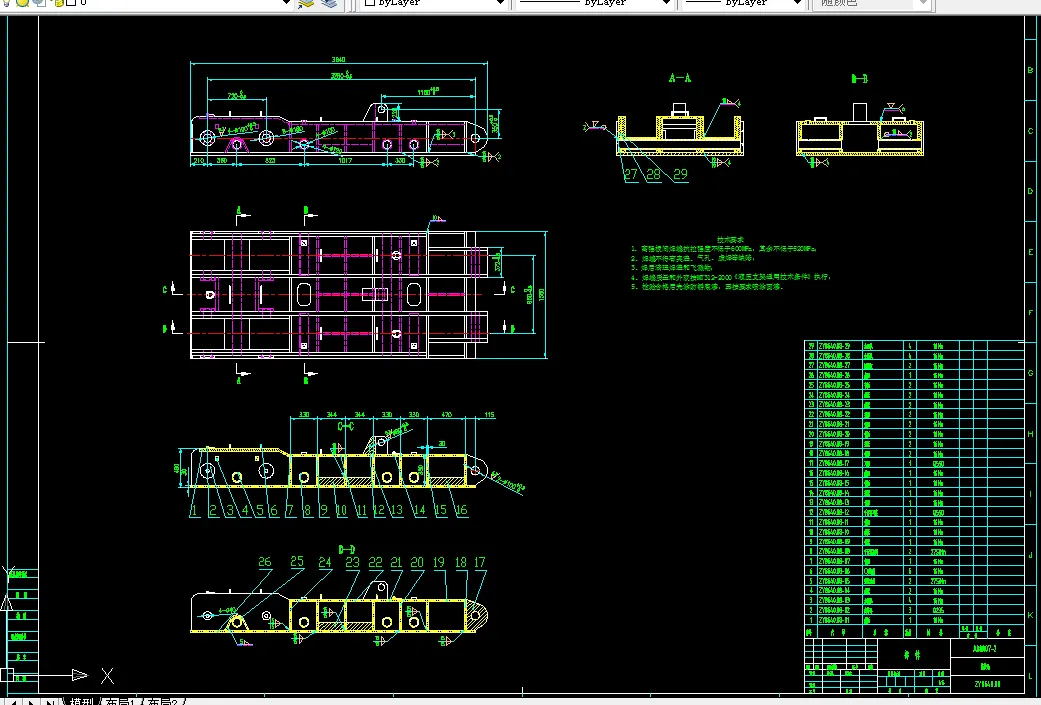Select part balloon number 22

point(376,563)
